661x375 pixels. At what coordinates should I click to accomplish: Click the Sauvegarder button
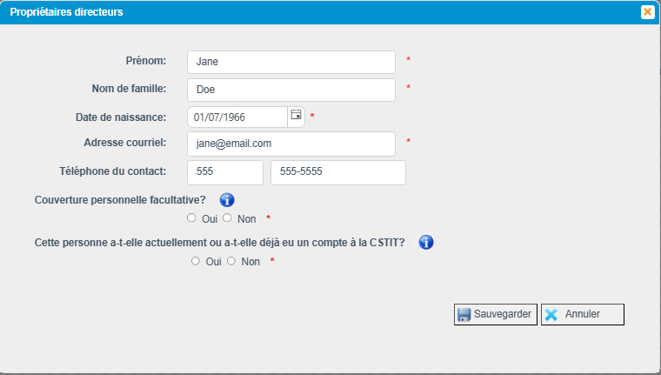[x=495, y=314]
